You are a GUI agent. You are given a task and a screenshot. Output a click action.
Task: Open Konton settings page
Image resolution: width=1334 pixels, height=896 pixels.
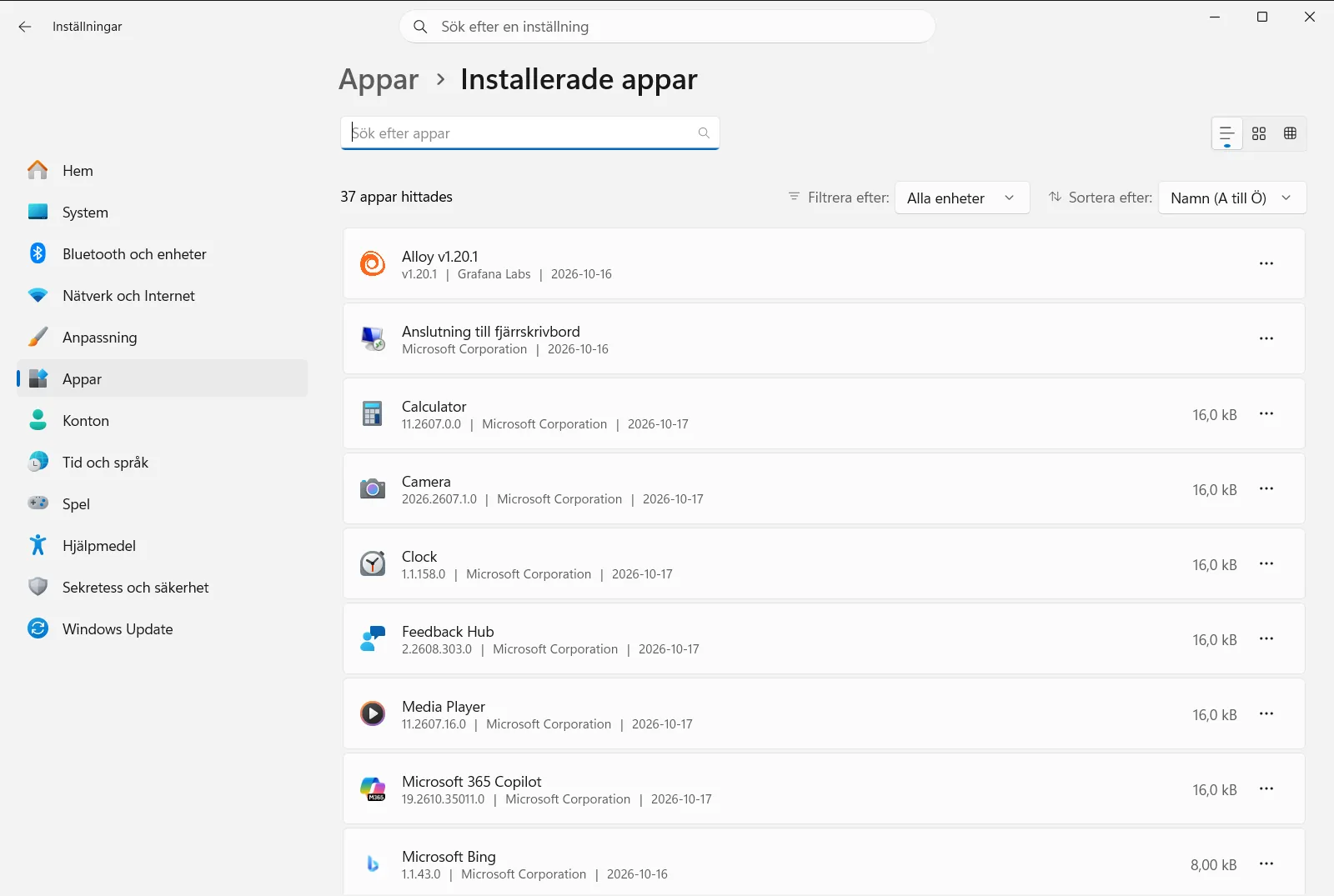point(162,421)
